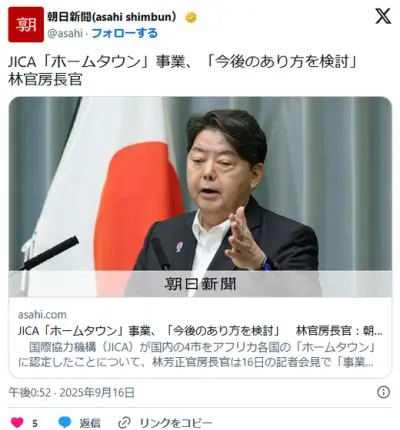The height and width of the screenshot is (430, 400).
Task: Click the フォローする follow link
Action: [x=125, y=33]
